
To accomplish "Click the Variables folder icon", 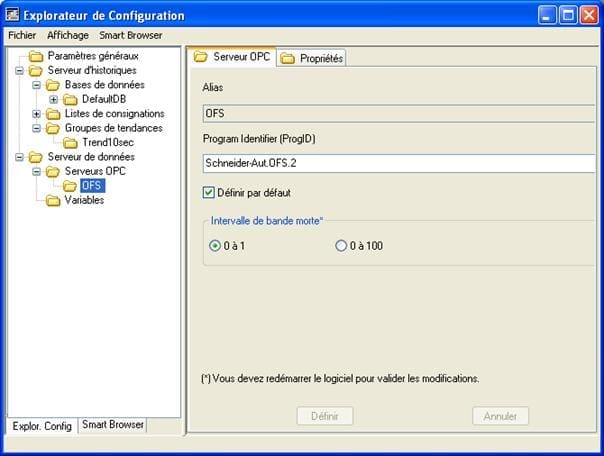I will 53,200.
